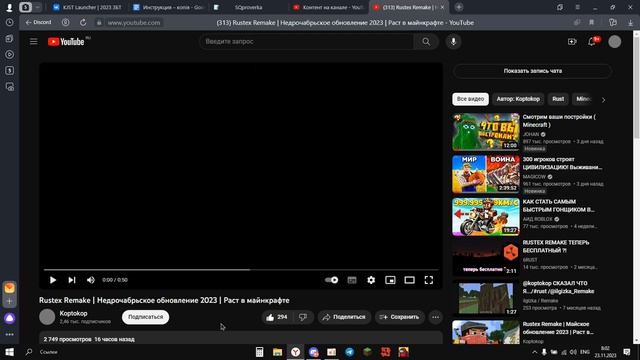640x360 pixels.
Task: Switch to KJST Launcher browser tab
Action: 87,7
